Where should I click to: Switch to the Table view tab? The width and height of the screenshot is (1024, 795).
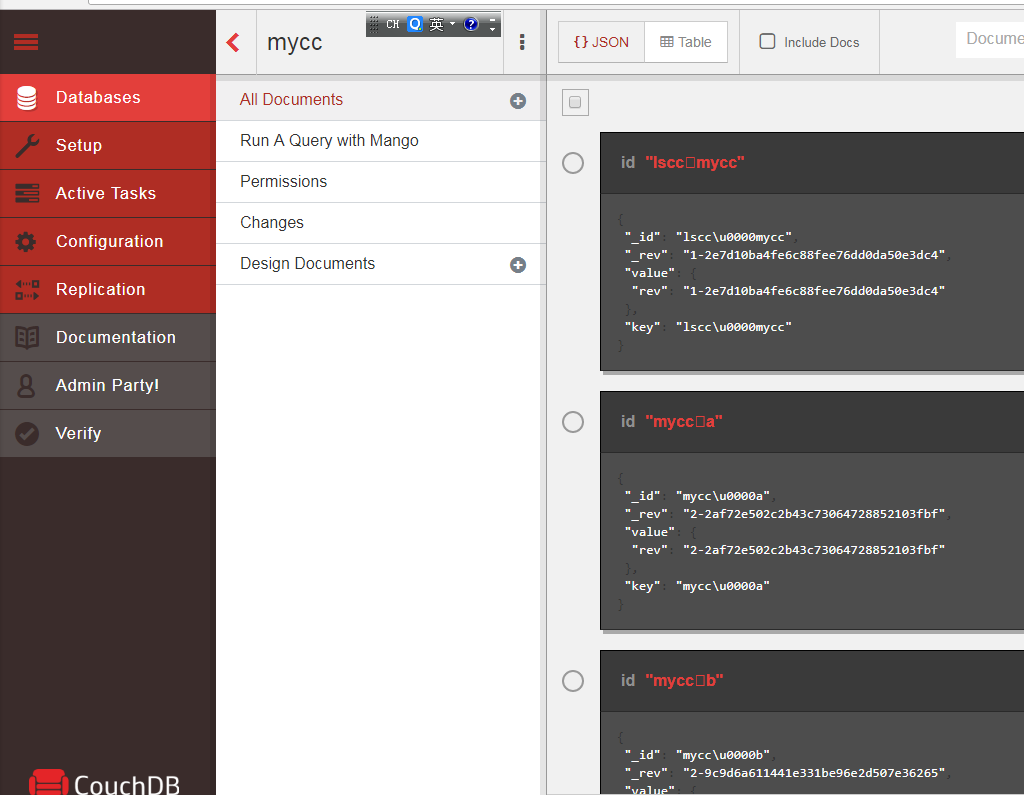point(686,42)
